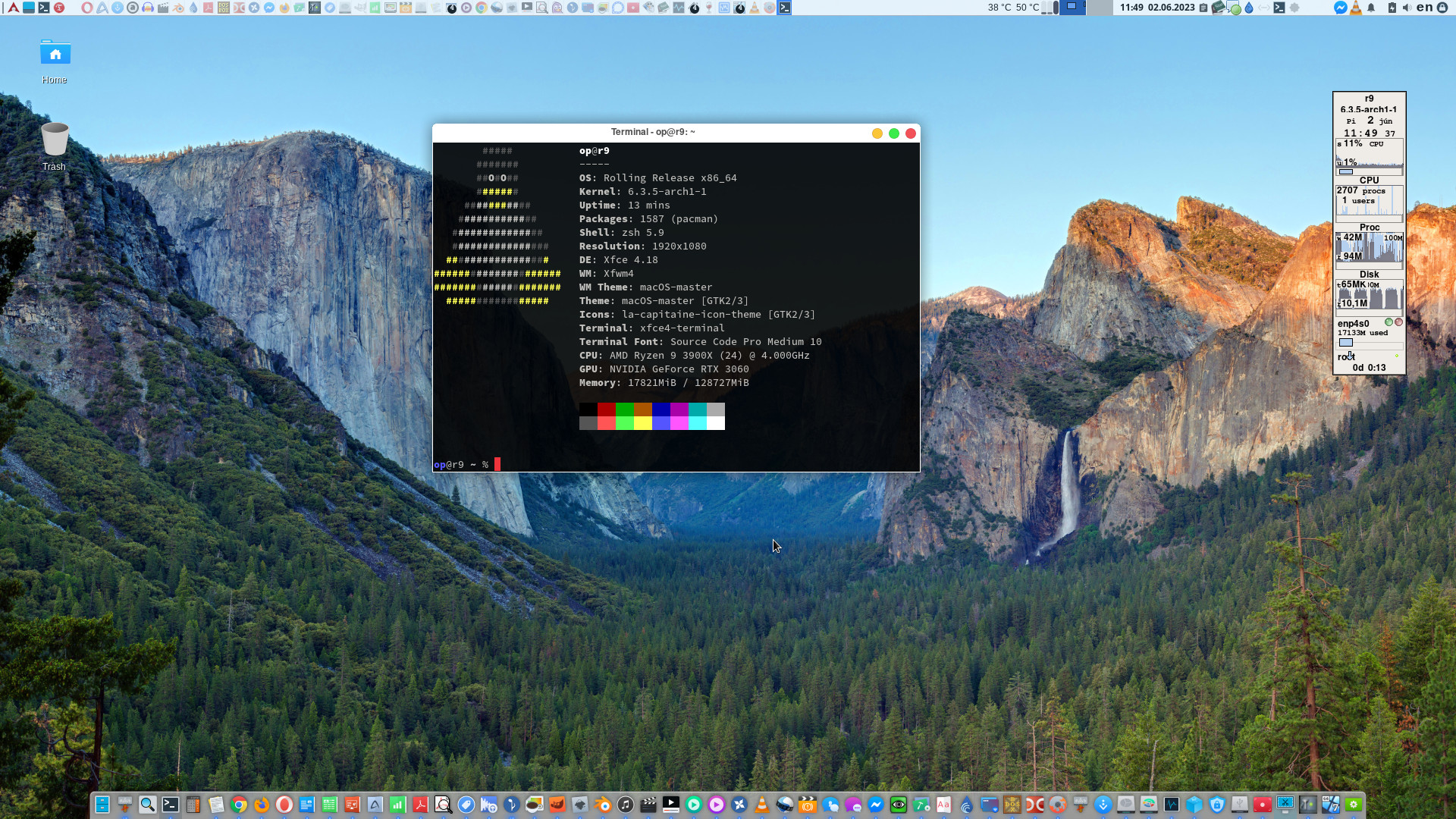Open the red screen recorder in the dock

[1263, 805]
